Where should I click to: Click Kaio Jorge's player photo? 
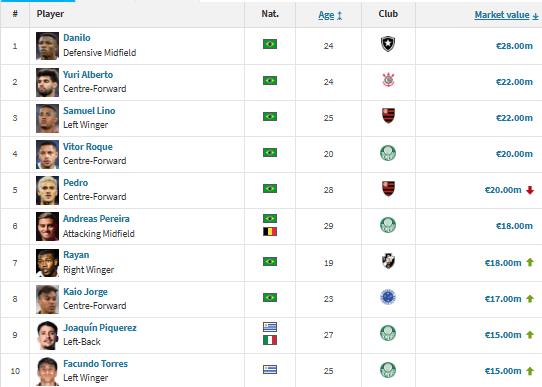click(47, 299)
